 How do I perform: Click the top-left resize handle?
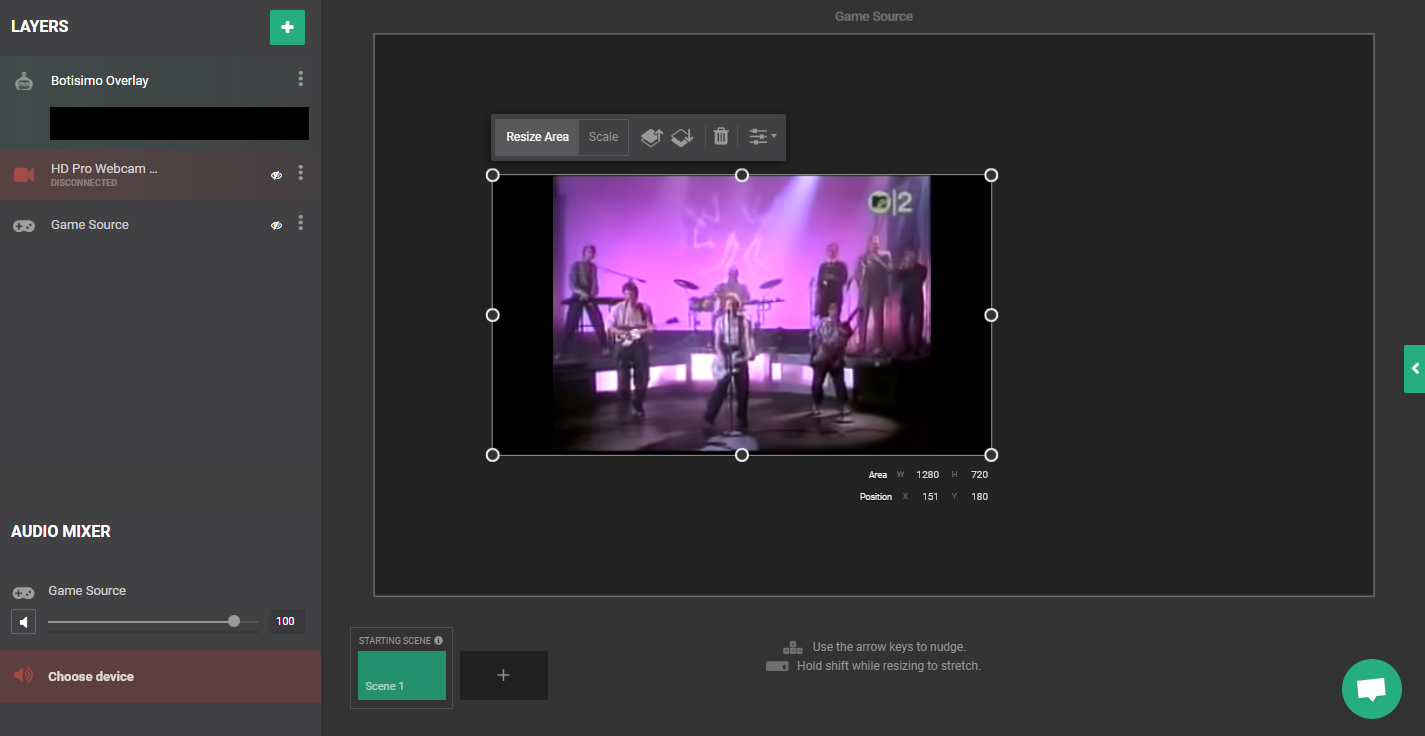(492, 175)
